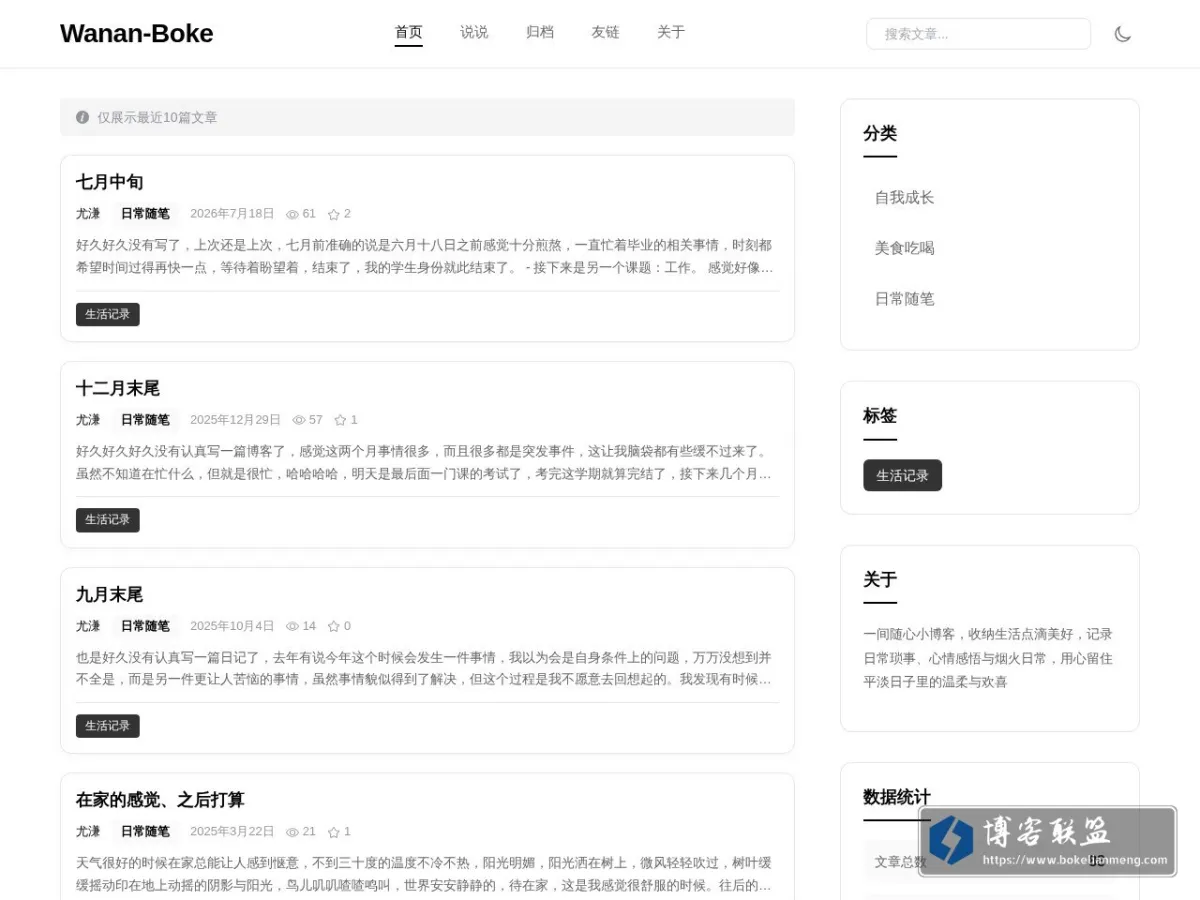The width and height of the screenshot is (1200, 900).
Task: Click the 十二月末尾 post excerpt text
Action: (x=425, y=462)
